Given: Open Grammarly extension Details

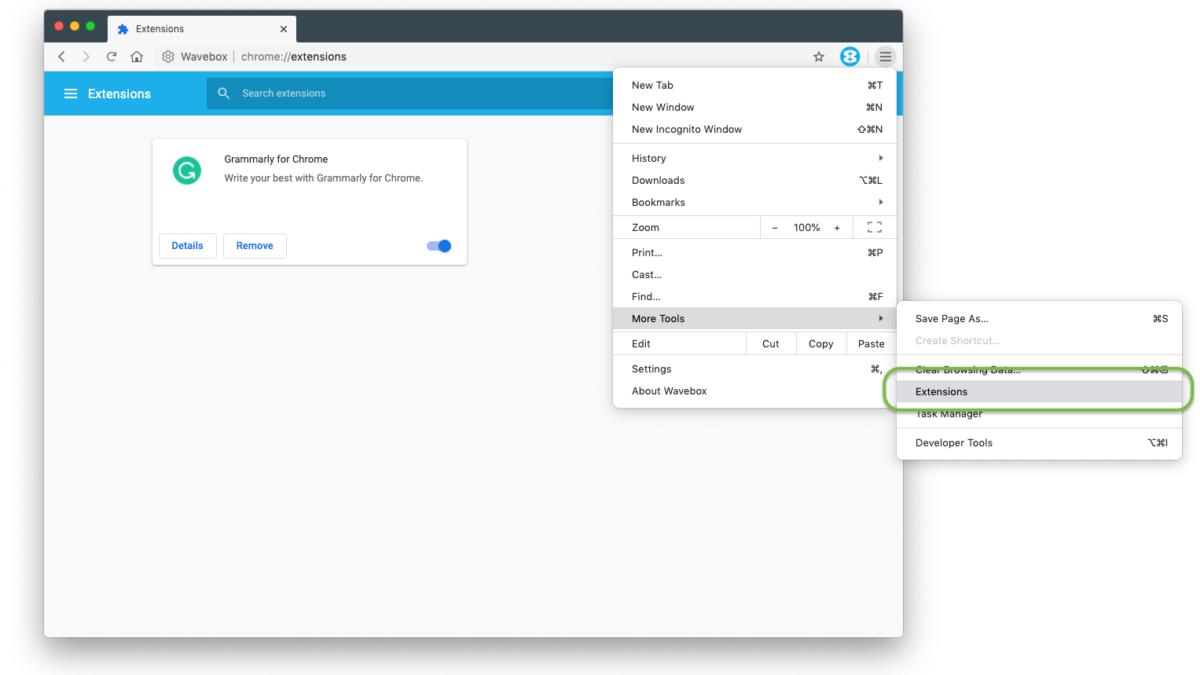Looking at the screenshot, I should tap(187, 246).
